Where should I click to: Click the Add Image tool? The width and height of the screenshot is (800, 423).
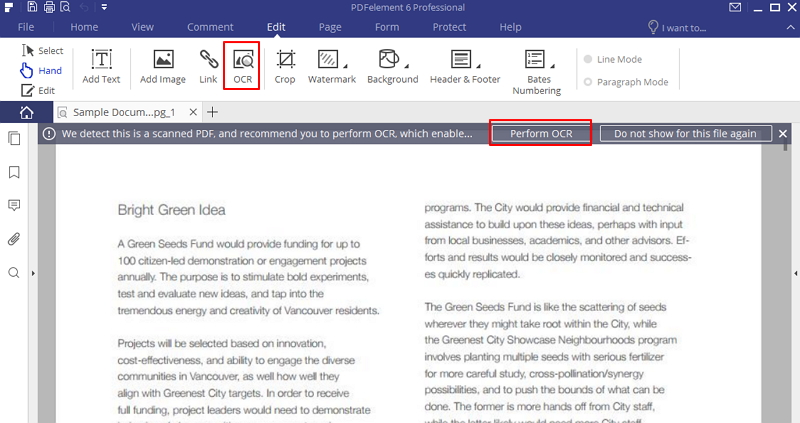coord(163,66)
